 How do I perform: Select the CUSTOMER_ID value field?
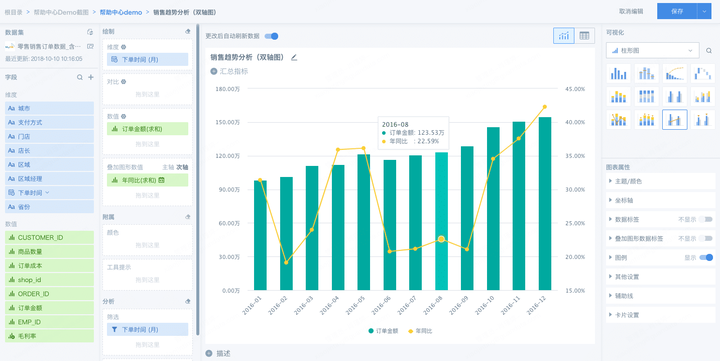(x=49, y=237)
